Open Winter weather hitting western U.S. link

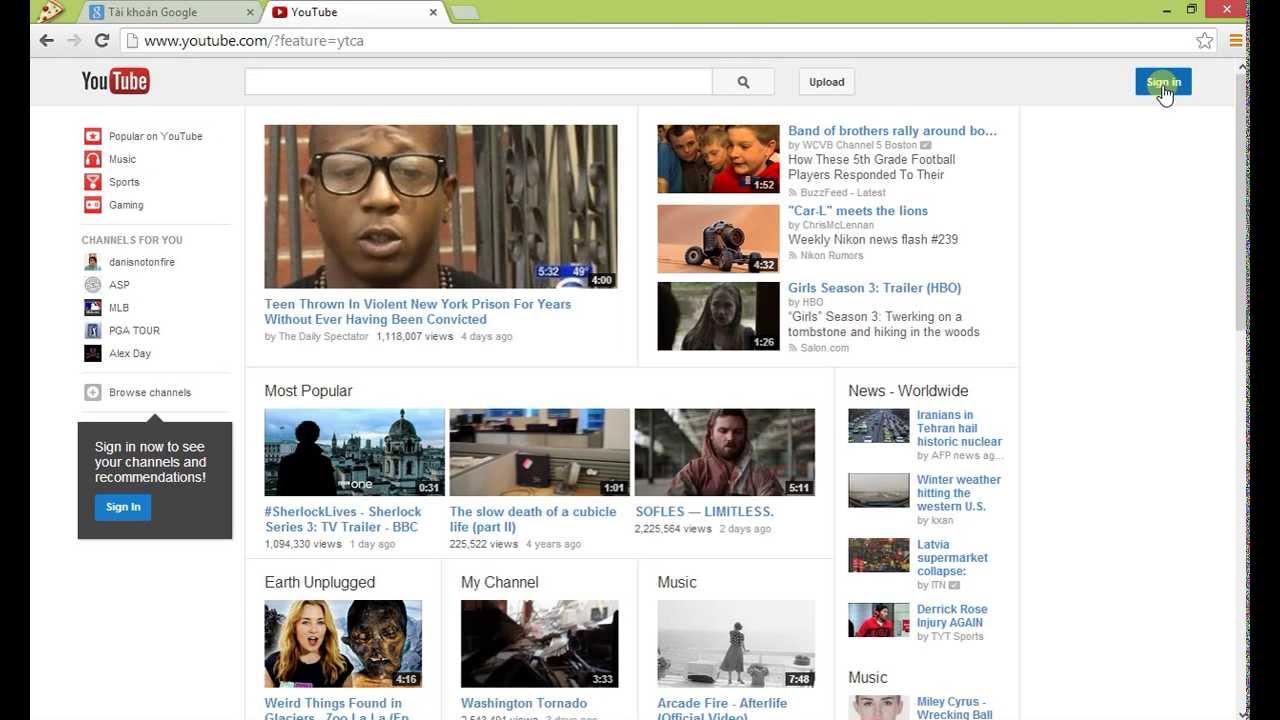pyautogui.click(x=959, y=493)
